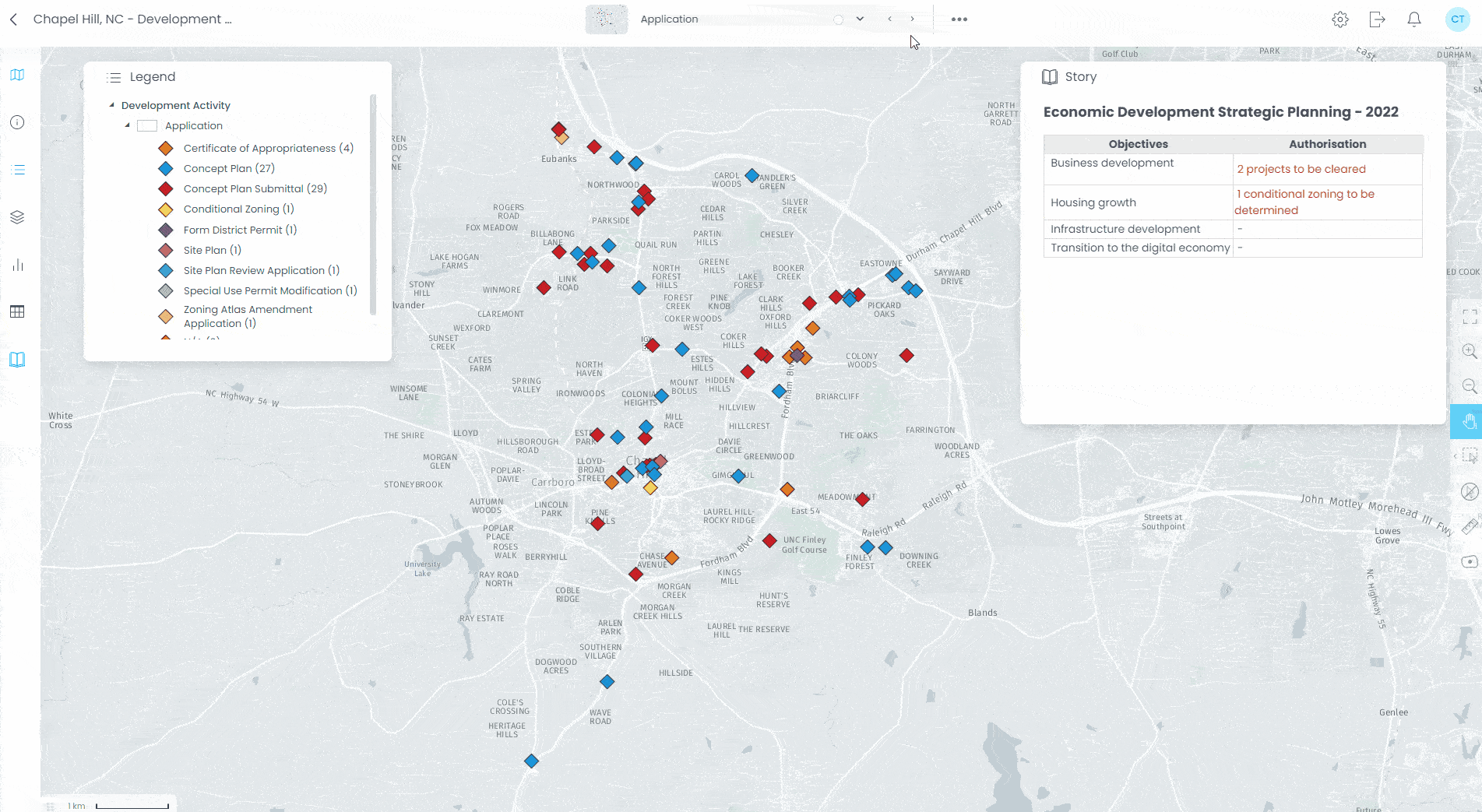
Task: Click blue marker south of Heritage Hills
Action: (531, 761)
